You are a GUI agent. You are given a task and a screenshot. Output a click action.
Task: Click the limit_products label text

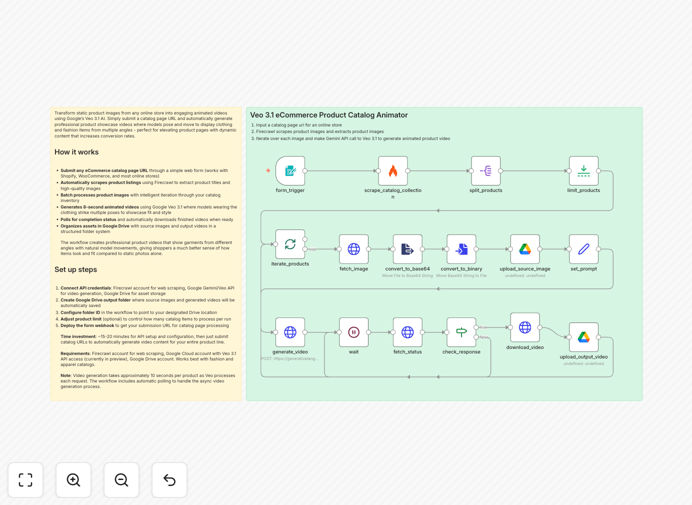pos(583,190)
